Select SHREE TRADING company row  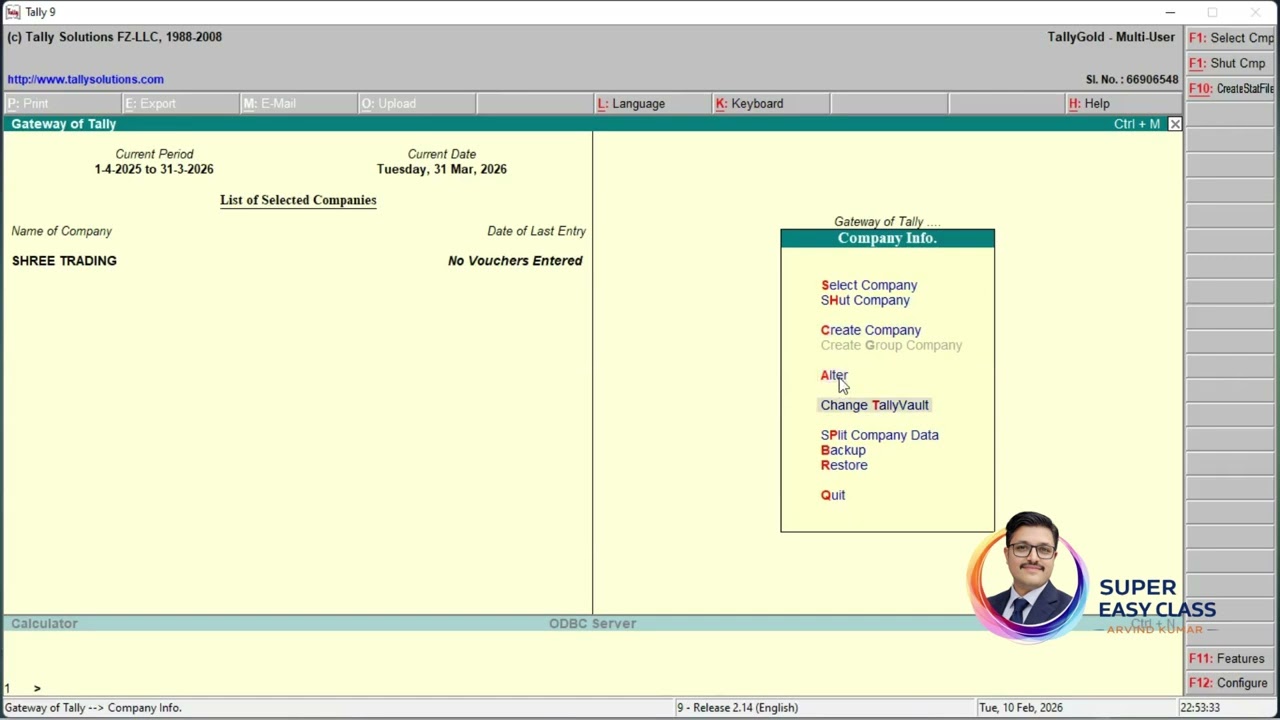coord(297,261)
